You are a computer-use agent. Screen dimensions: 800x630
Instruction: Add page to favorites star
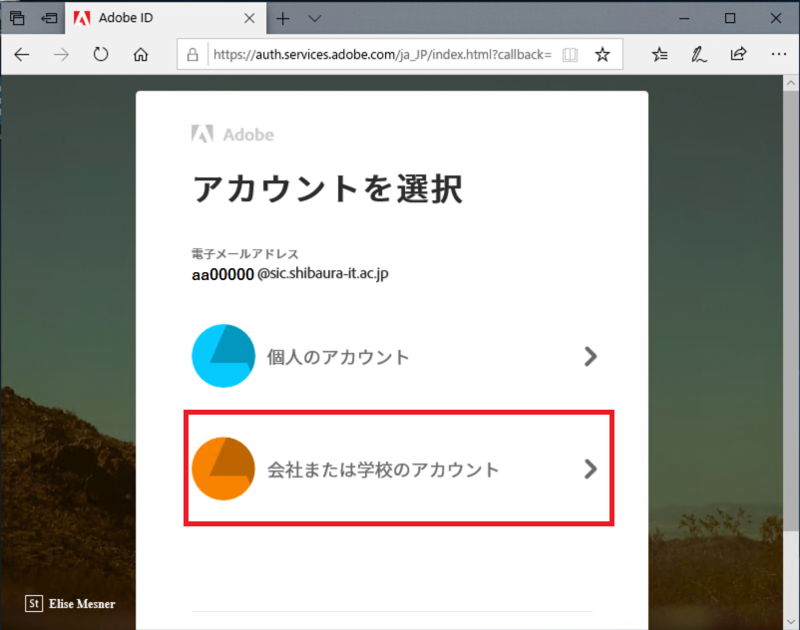tap(603, 54)
